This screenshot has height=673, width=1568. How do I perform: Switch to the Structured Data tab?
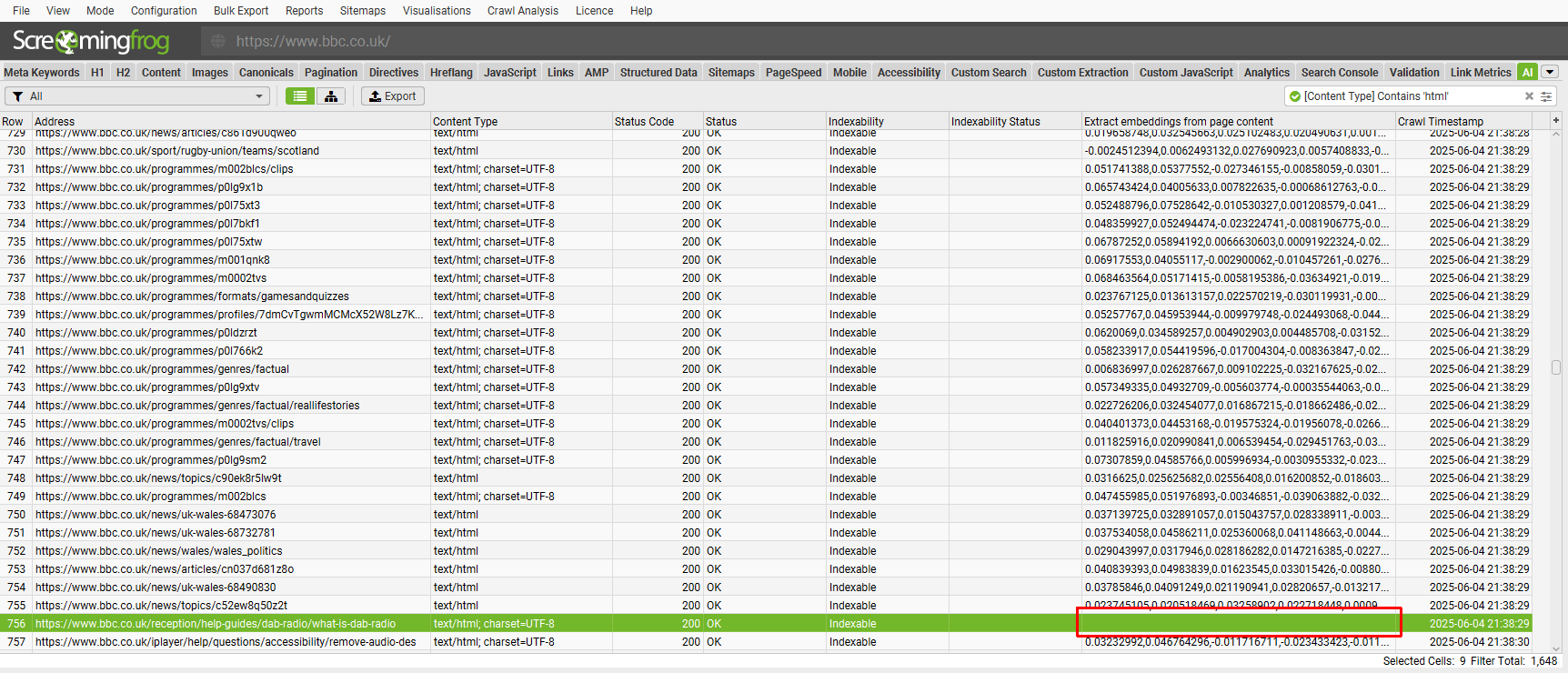pyautogui.click(x=658, y=72)
